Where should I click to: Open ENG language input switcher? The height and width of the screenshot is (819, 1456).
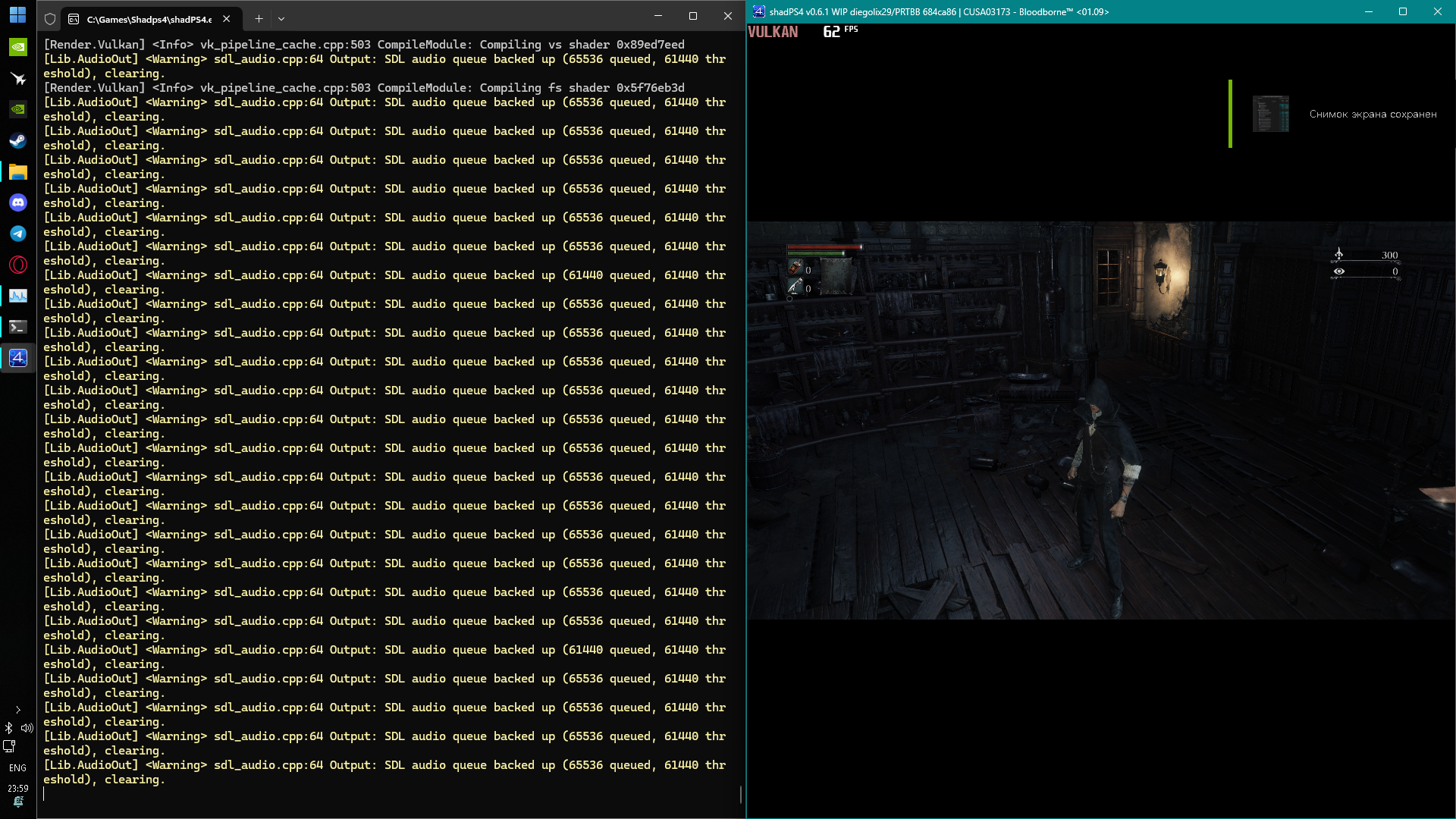pos(17,768)
